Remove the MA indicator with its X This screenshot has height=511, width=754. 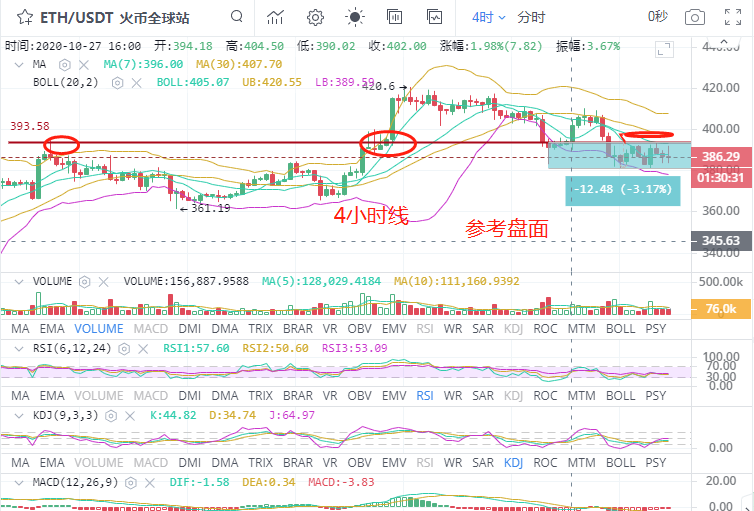point(84,64)
